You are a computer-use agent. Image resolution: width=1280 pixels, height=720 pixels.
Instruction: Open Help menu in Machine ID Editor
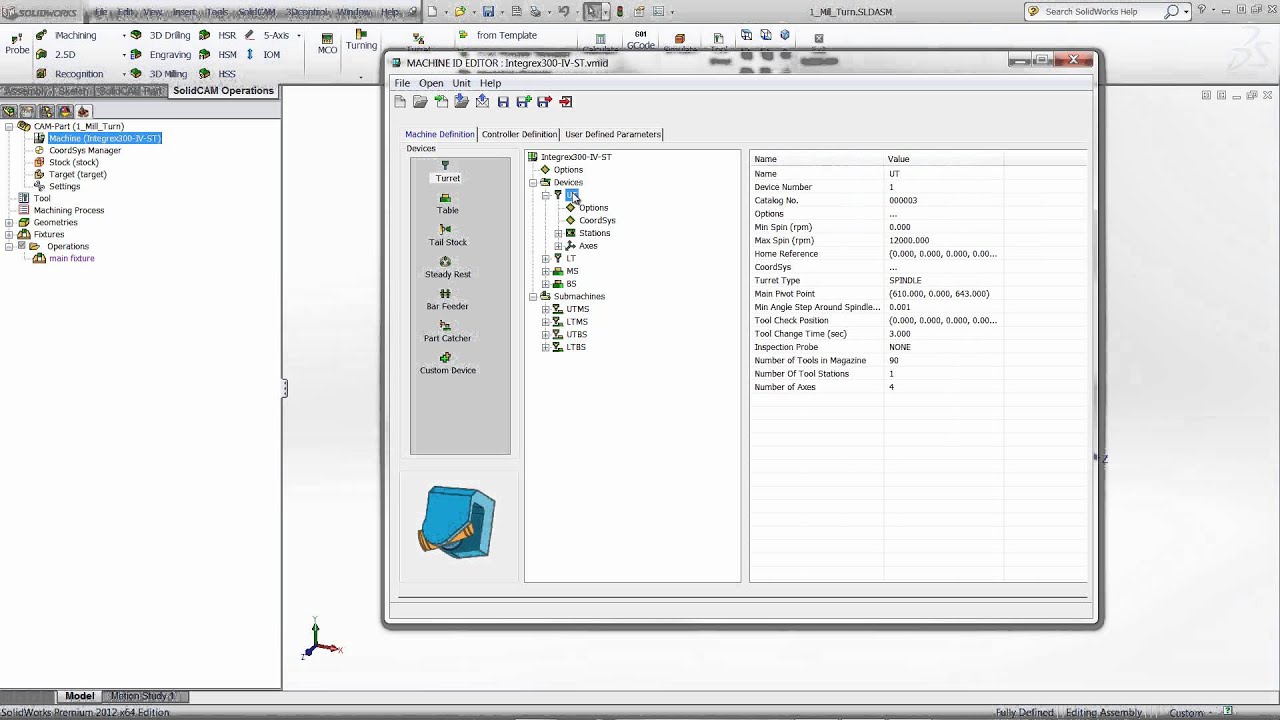pos(490,83)
